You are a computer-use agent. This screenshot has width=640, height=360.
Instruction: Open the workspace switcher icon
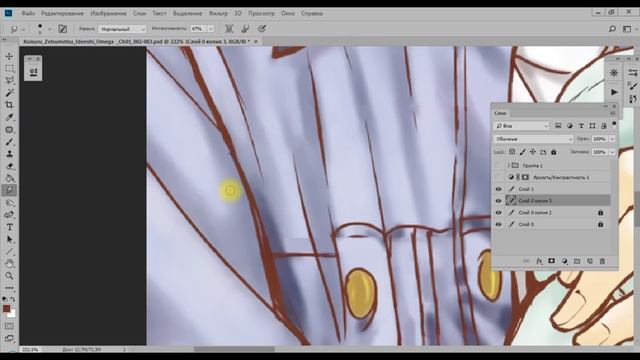(627, 29)
